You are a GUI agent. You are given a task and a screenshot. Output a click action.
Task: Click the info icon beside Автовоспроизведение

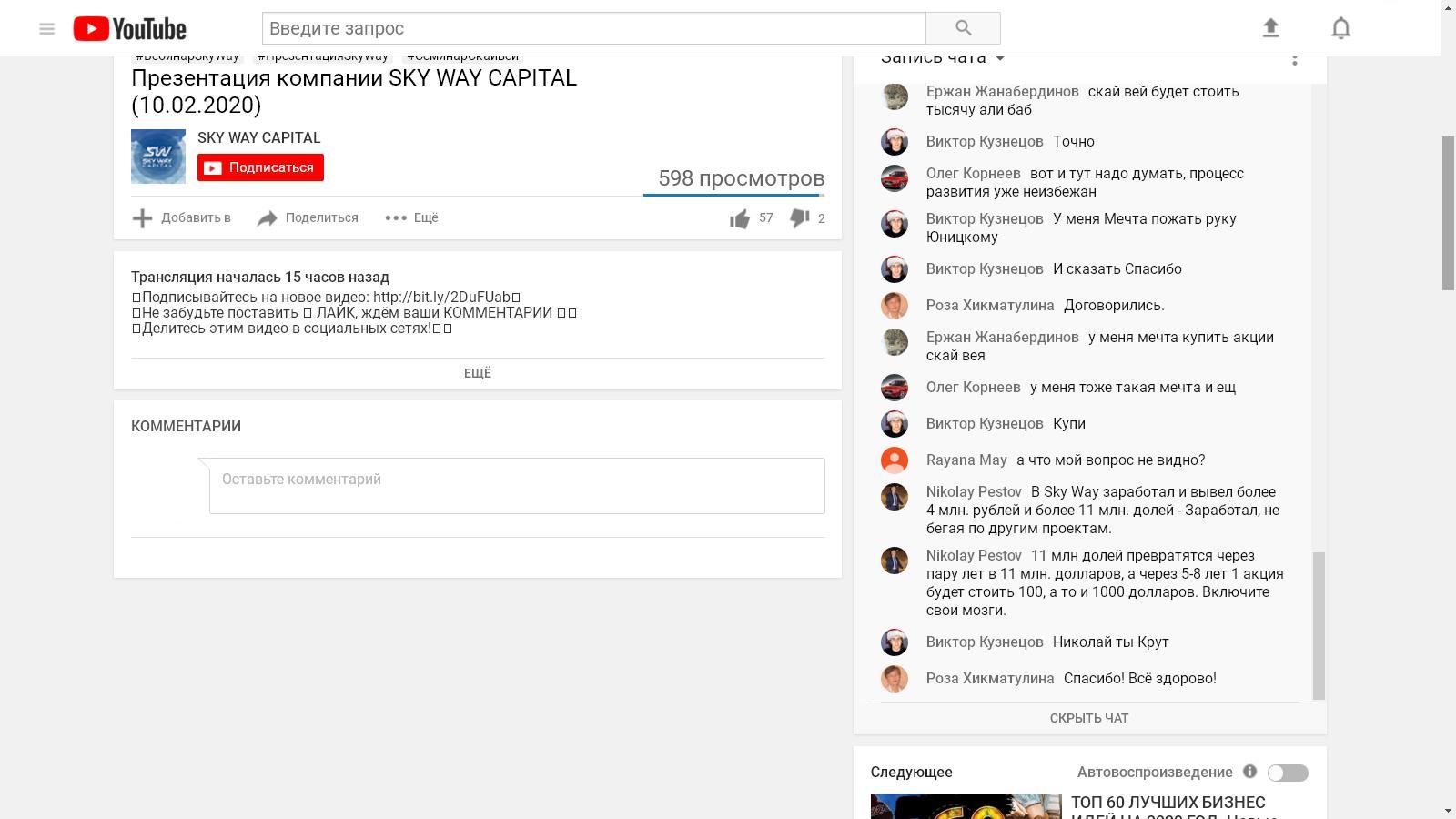(x=1250, y=772)
